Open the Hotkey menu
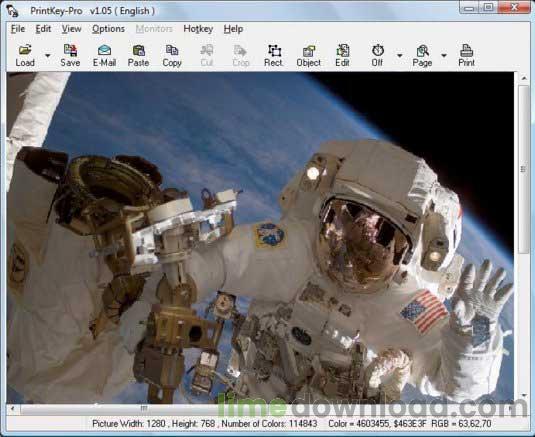 tap(198, 29)
